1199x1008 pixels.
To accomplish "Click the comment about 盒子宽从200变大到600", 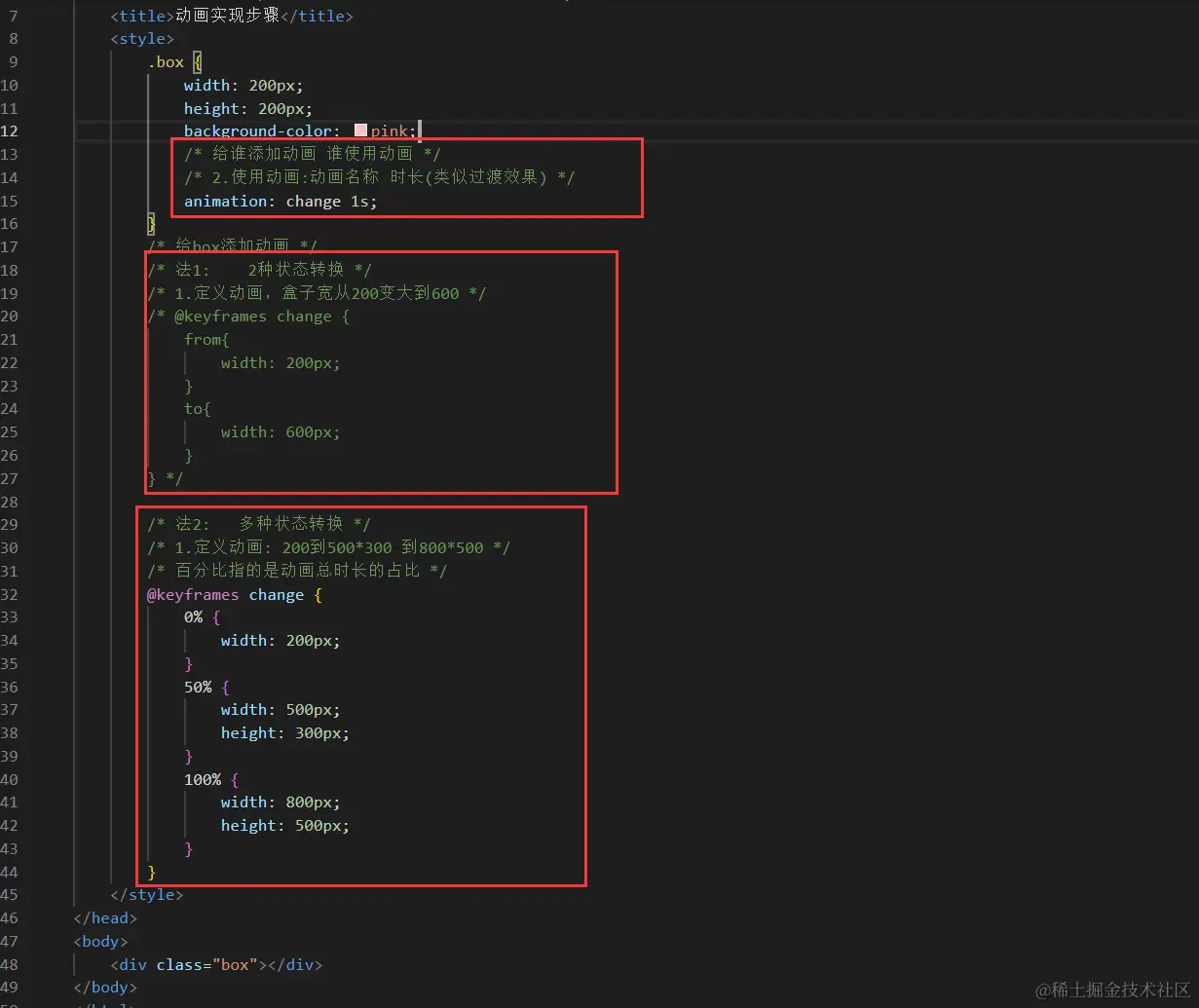I will [317, 293].
